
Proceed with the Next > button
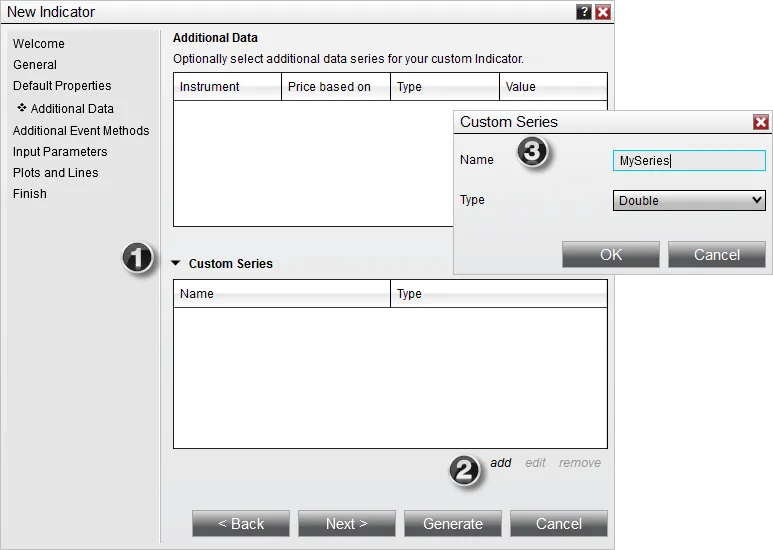click(x=347, y=523)
